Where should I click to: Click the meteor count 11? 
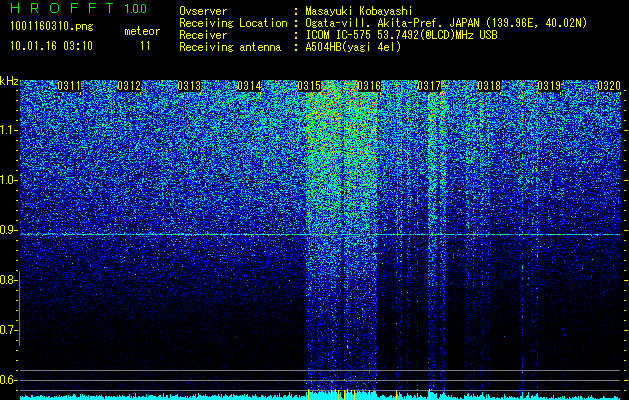[145, 46]
